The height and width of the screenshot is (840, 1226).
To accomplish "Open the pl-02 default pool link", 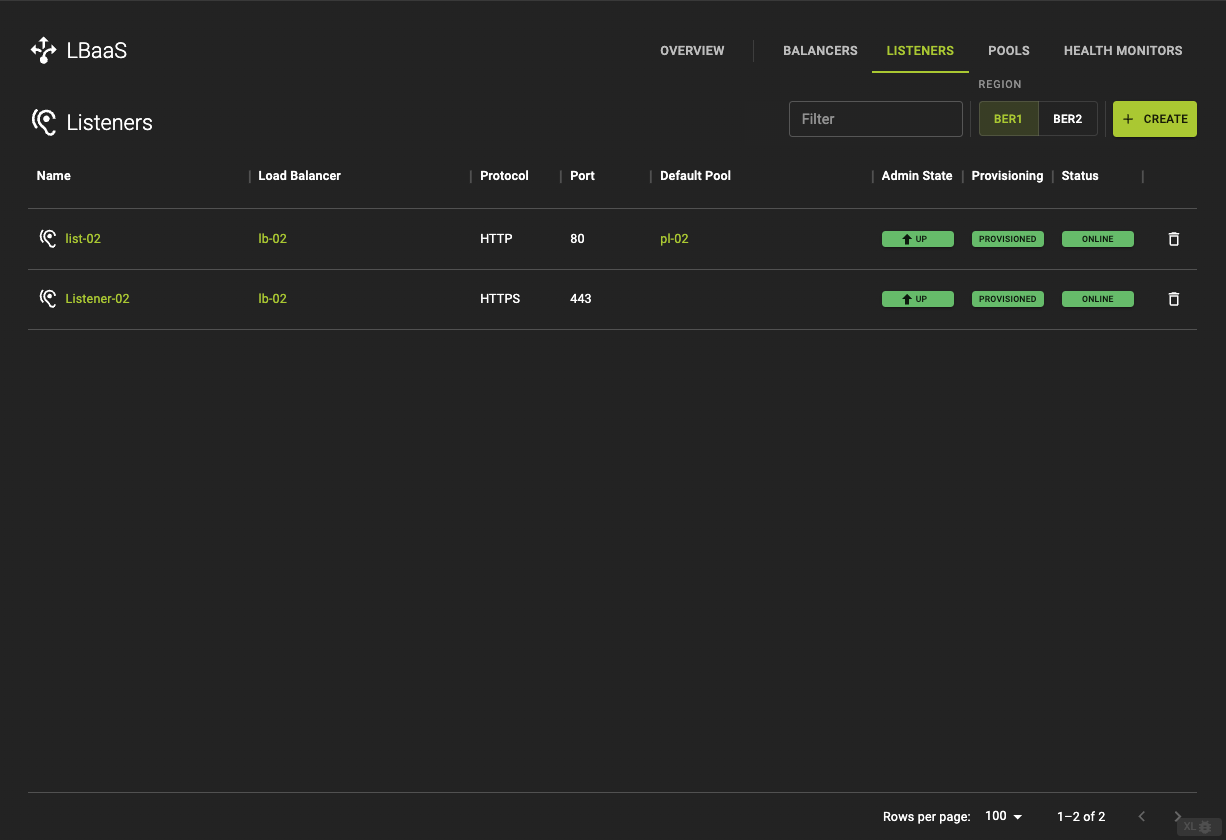I will [674, 239].
